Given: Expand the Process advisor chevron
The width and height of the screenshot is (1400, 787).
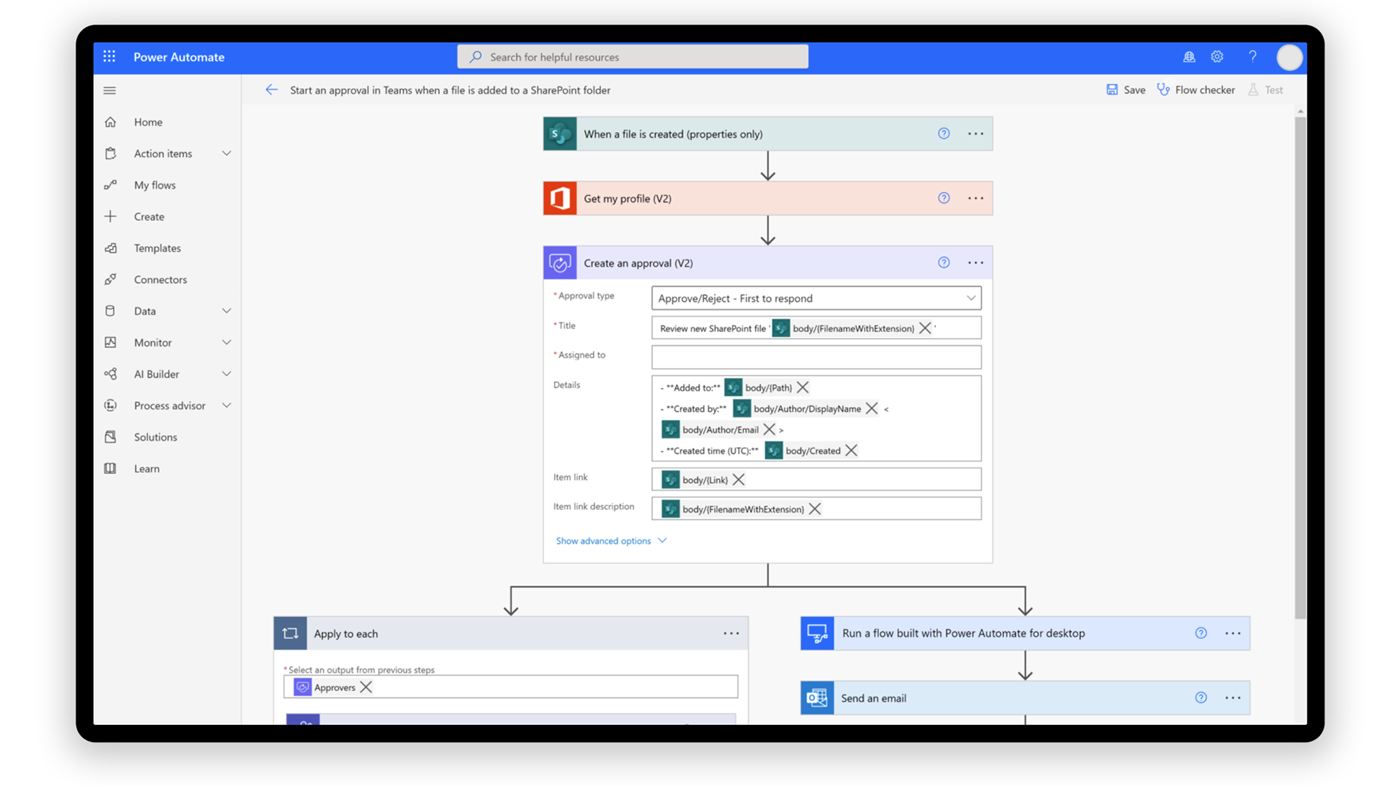Looking at the screenshot, I should (226, 405).
